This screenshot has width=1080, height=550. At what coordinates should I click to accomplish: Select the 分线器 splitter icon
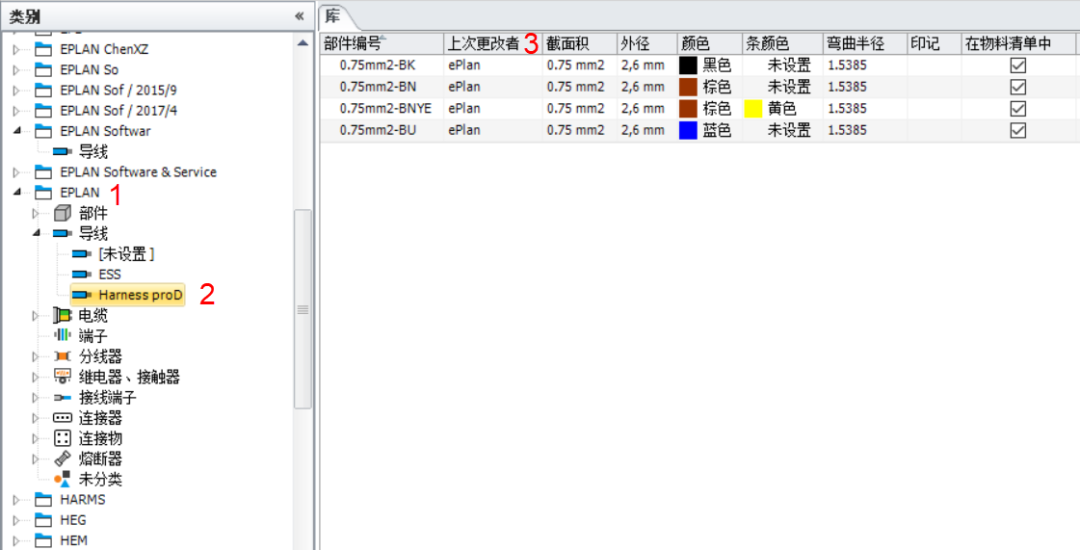point(62,357)
